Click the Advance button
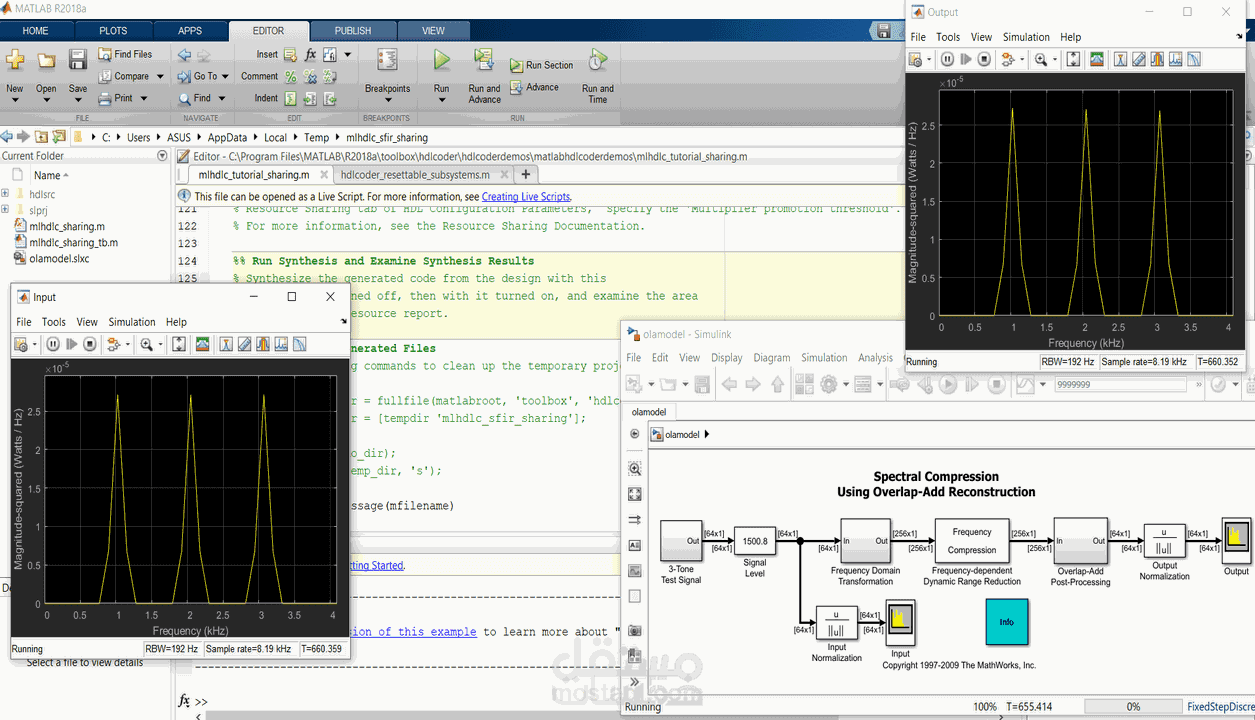 (x=534, y=87)
